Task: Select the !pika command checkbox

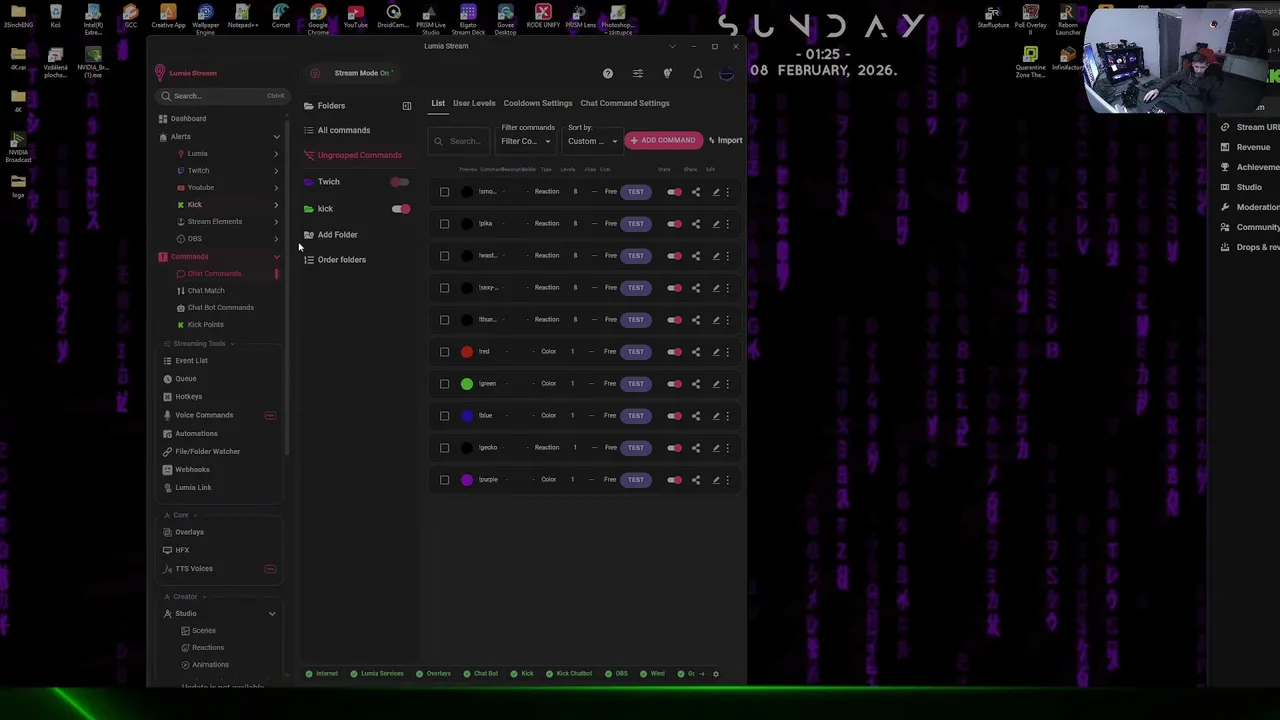Action: click(x=444, y=223)
